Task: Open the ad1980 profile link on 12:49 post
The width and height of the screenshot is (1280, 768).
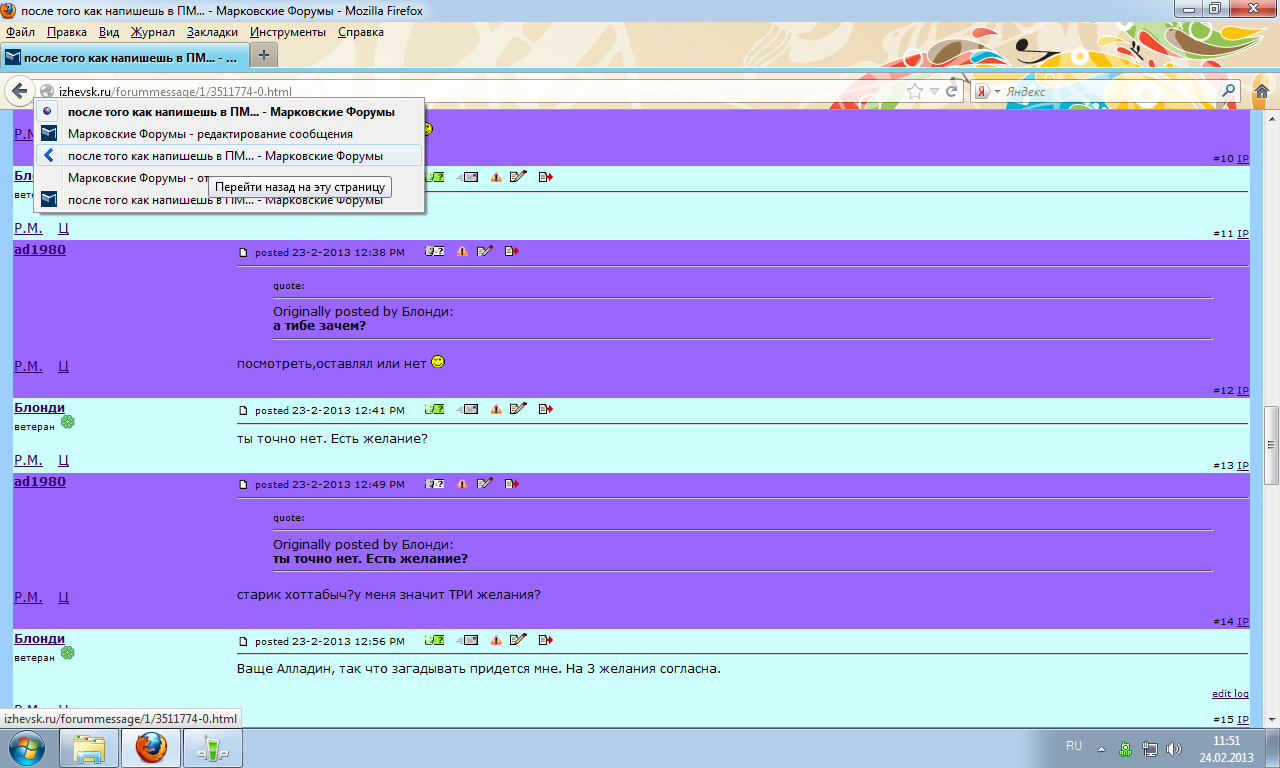Action: pyautogui.click(x=40, y=482)
